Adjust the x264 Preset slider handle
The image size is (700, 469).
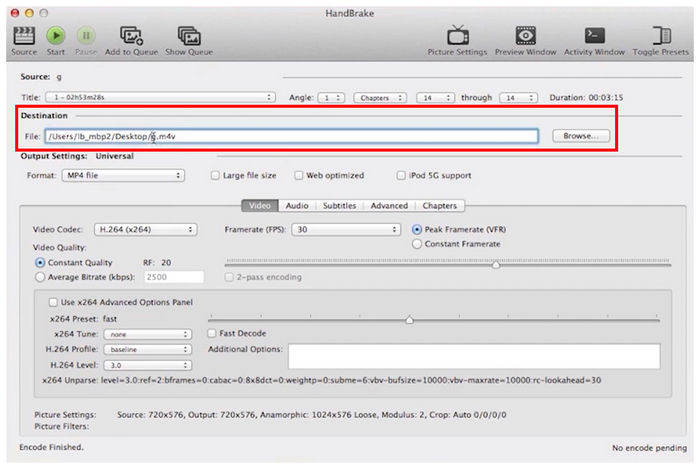point(409,320)
